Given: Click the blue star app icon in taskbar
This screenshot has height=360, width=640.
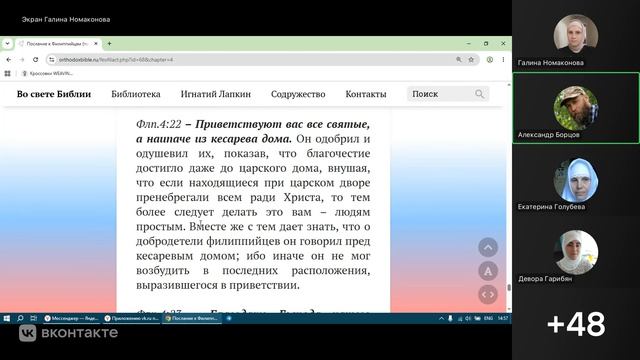Looking at the screenshot, I should click(229, 318).
